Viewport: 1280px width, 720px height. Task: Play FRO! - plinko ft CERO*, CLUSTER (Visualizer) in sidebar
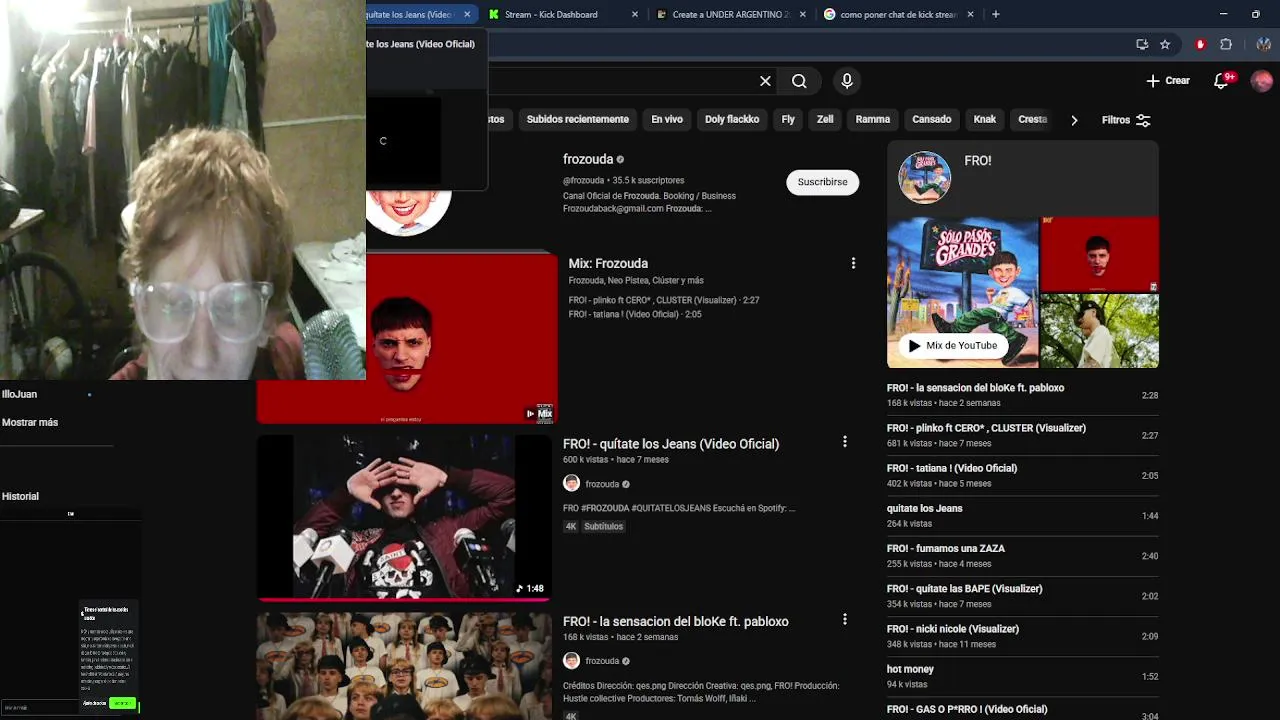point(1022,435)
